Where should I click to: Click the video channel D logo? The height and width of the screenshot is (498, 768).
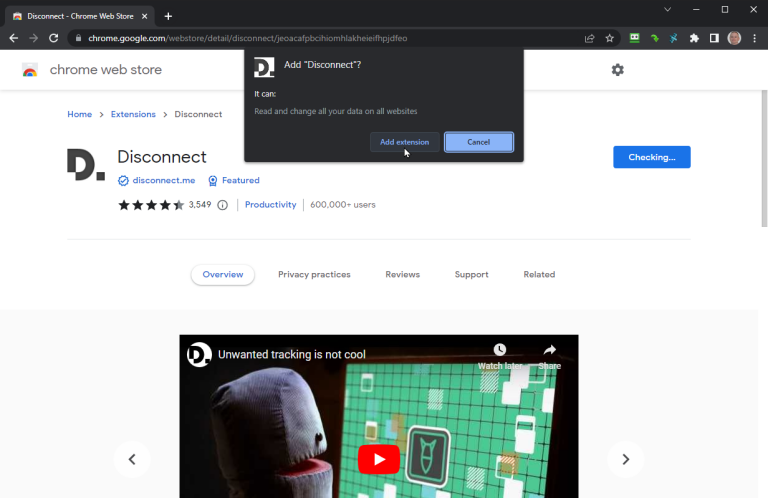pos(199,354)
